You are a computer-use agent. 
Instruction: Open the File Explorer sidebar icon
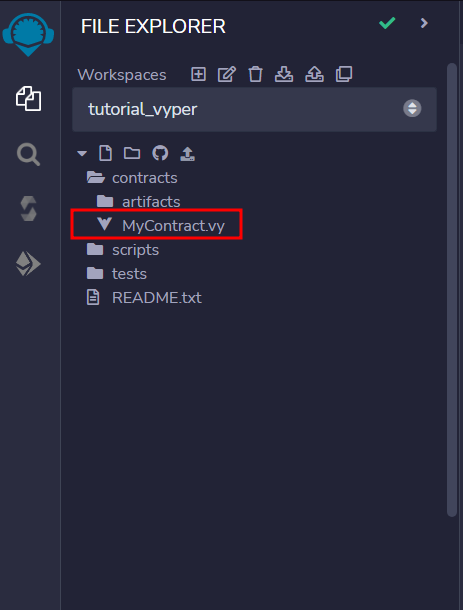pyautogui.click(x=28, y=98)
